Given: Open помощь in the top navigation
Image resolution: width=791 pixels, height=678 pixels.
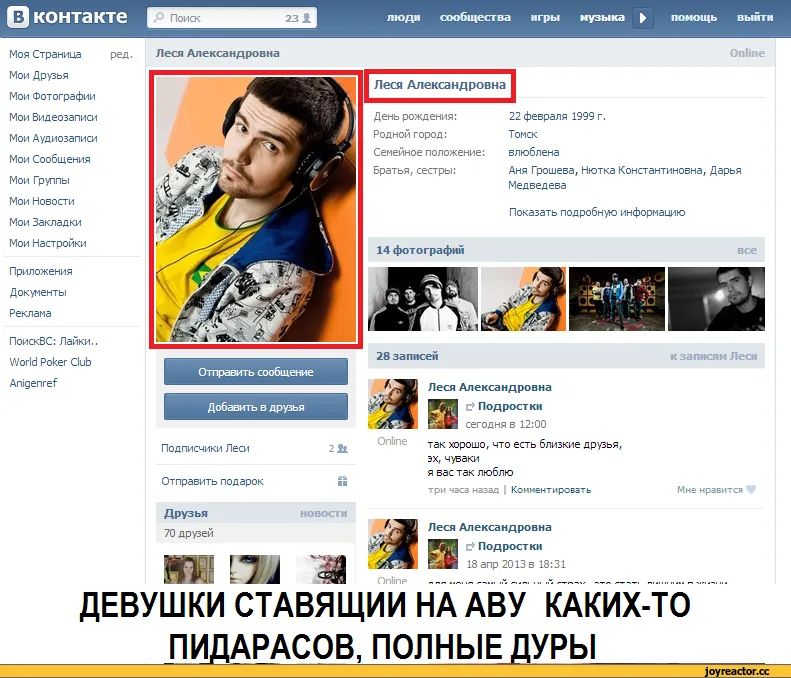Looking at the screenshot, I should coord(694,18).
